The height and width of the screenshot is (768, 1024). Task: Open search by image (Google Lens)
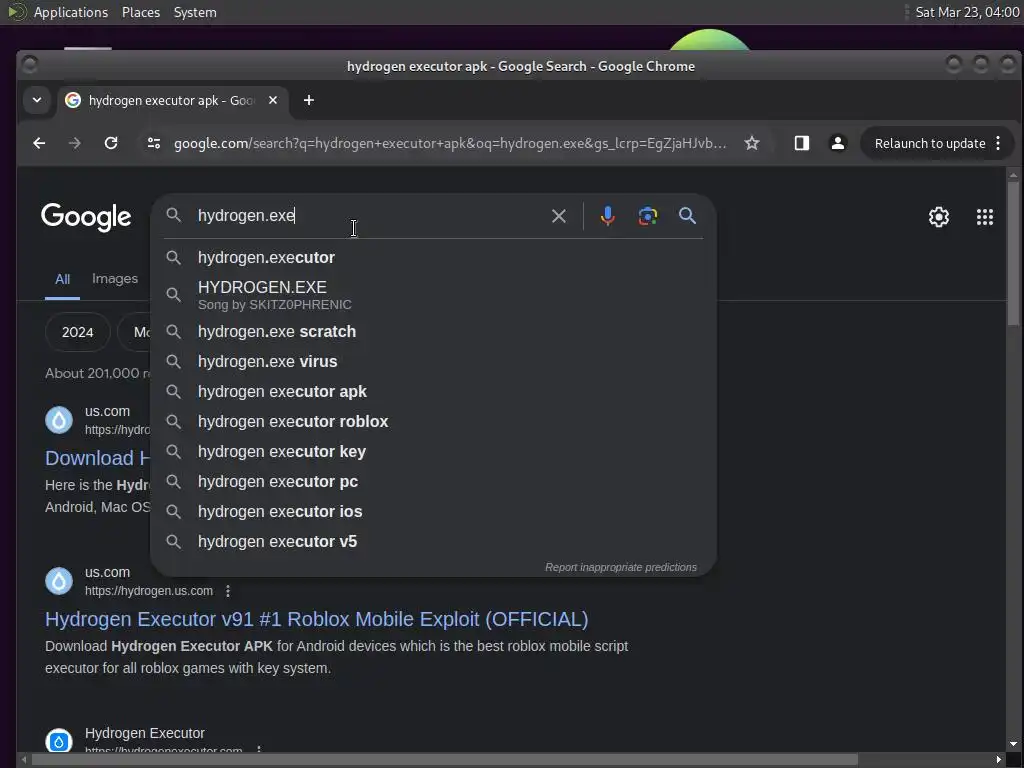pyautogui.click(x=647, y=216)
